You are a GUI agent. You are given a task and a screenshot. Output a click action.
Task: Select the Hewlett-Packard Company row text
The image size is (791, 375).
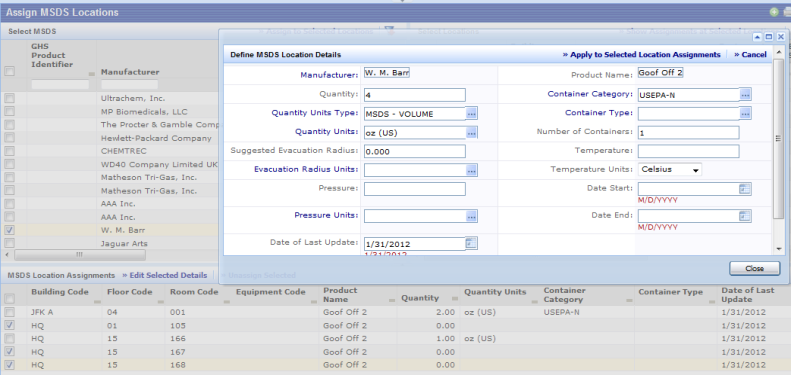point(156,138)
